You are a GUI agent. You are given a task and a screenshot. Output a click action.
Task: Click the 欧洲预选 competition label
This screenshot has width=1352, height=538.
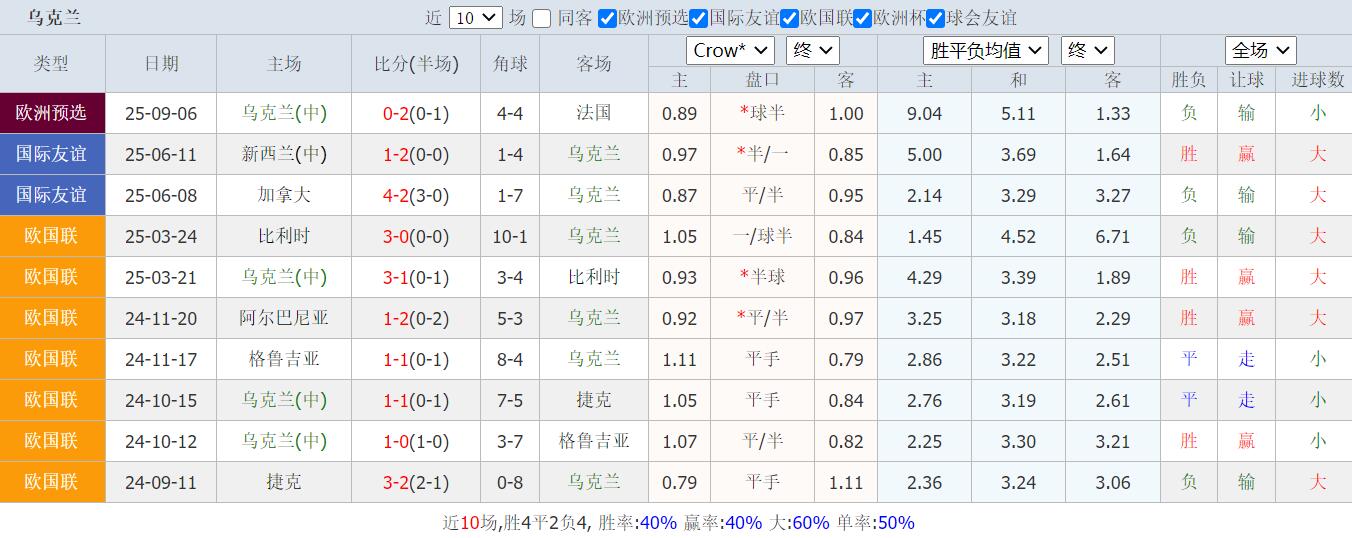(52, 113)
